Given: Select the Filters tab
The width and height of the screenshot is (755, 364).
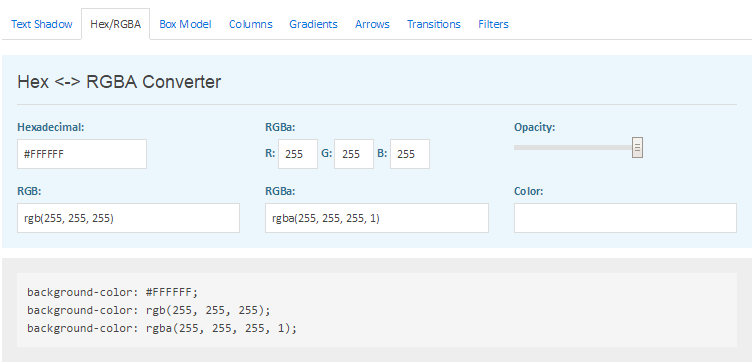Looking at the screenshot, I should click(x=494, y=24).
